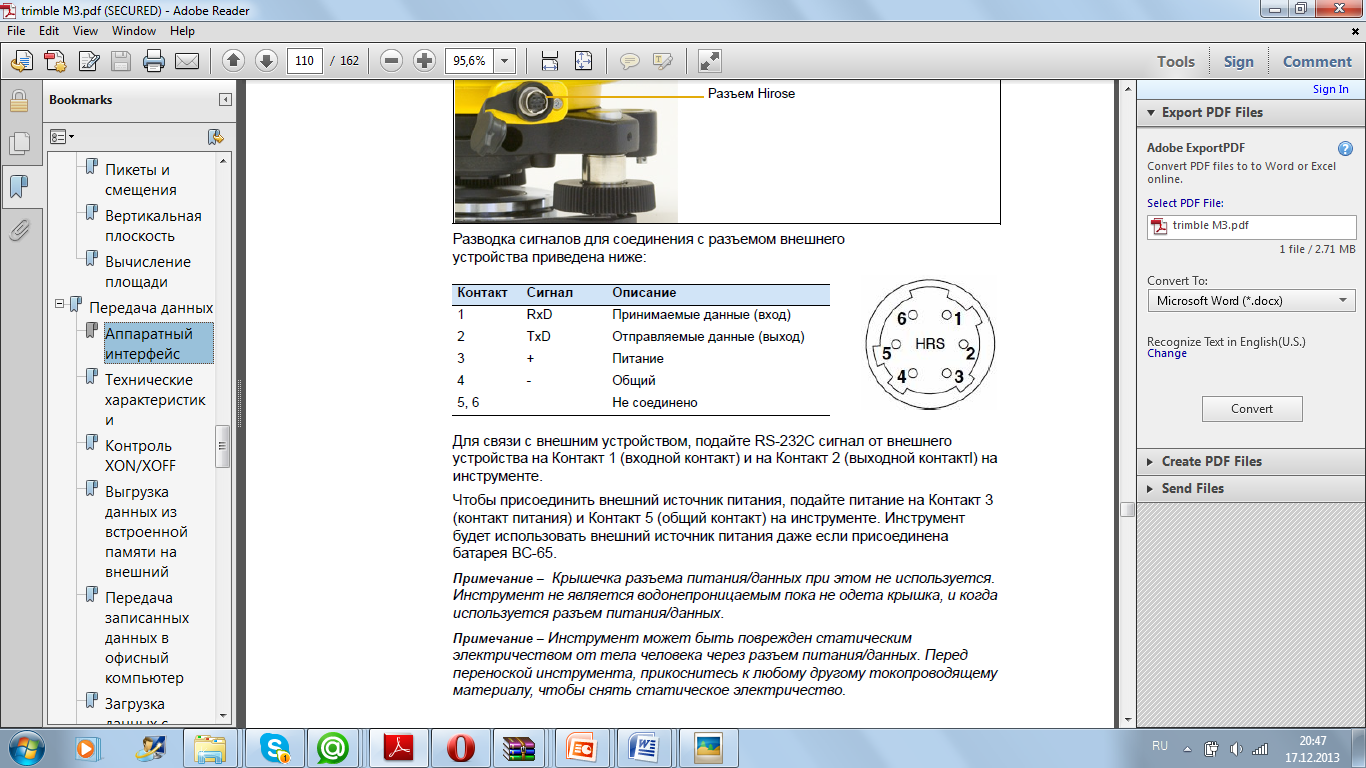Switch to Read Mode via expand icon
The image size is (1366, 768).
(x=709, y=61)
